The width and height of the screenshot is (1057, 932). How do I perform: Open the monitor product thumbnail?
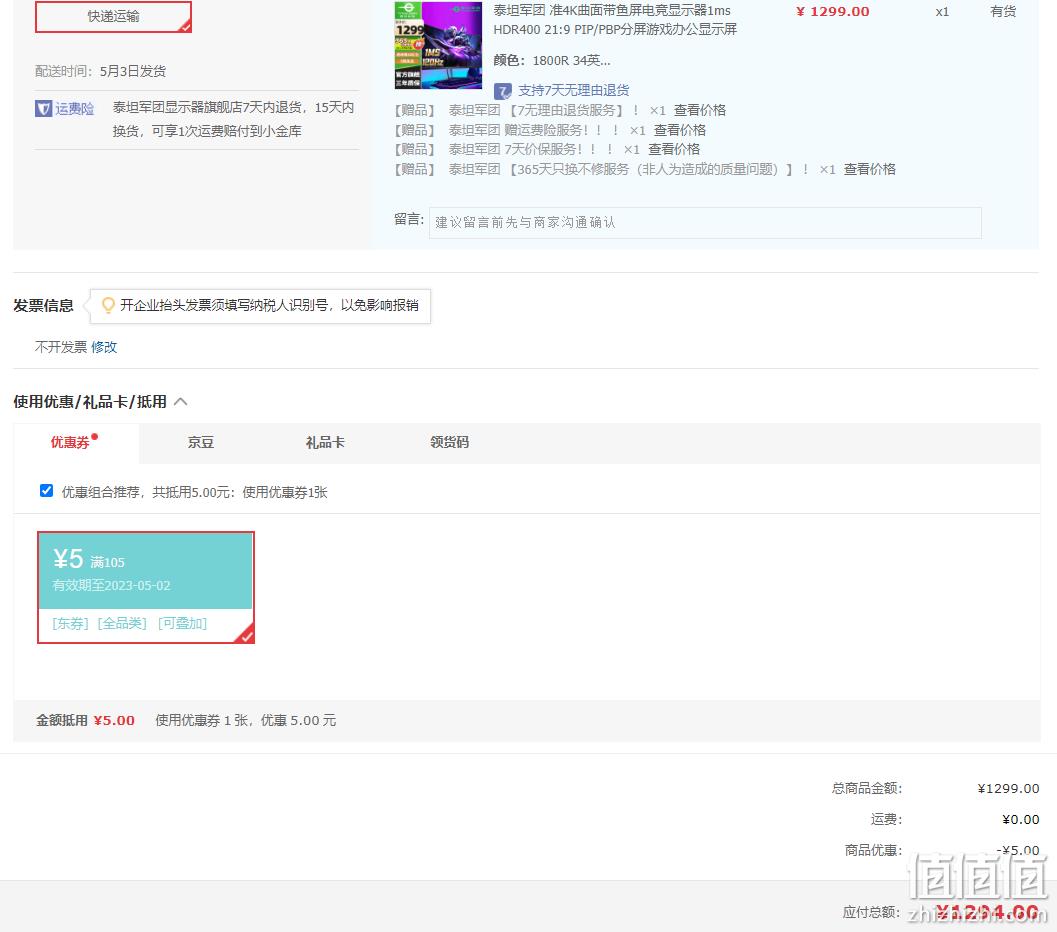[438, 44]
